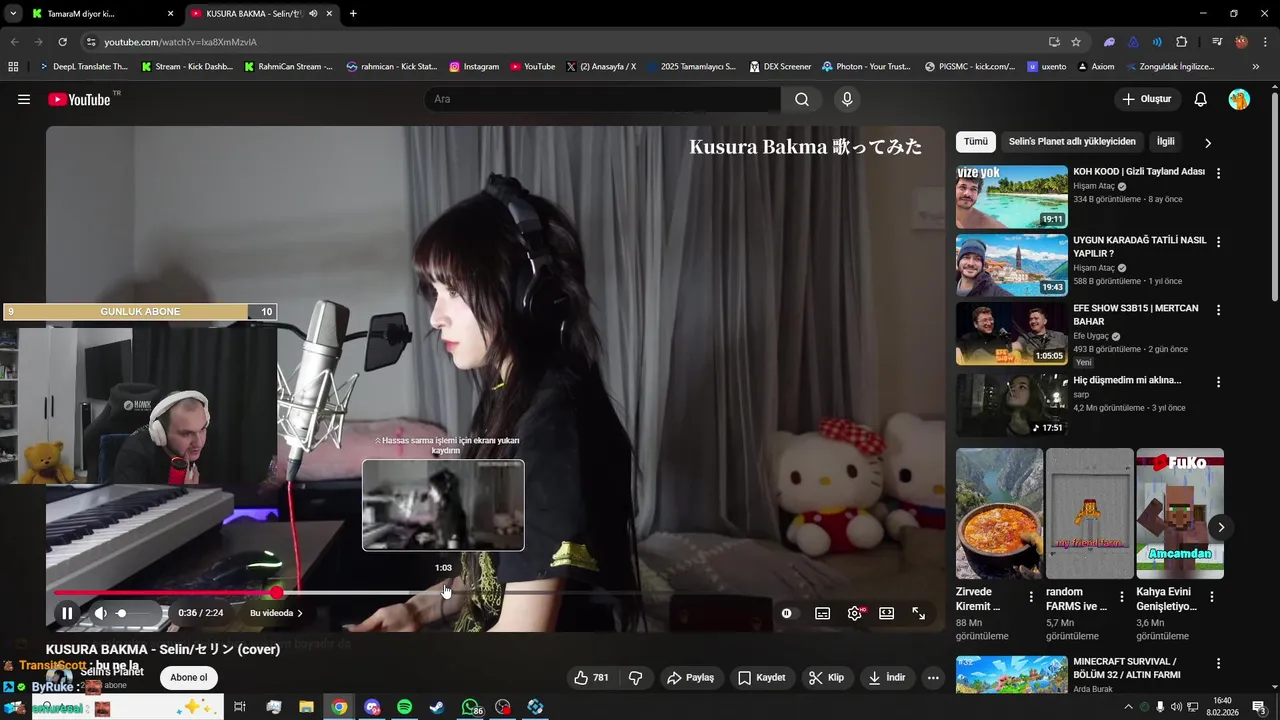The width and height of the screenshot is (1280, 720).
Task: Open options for KOH KOOD video
Action: click(x=1218, y=173)
